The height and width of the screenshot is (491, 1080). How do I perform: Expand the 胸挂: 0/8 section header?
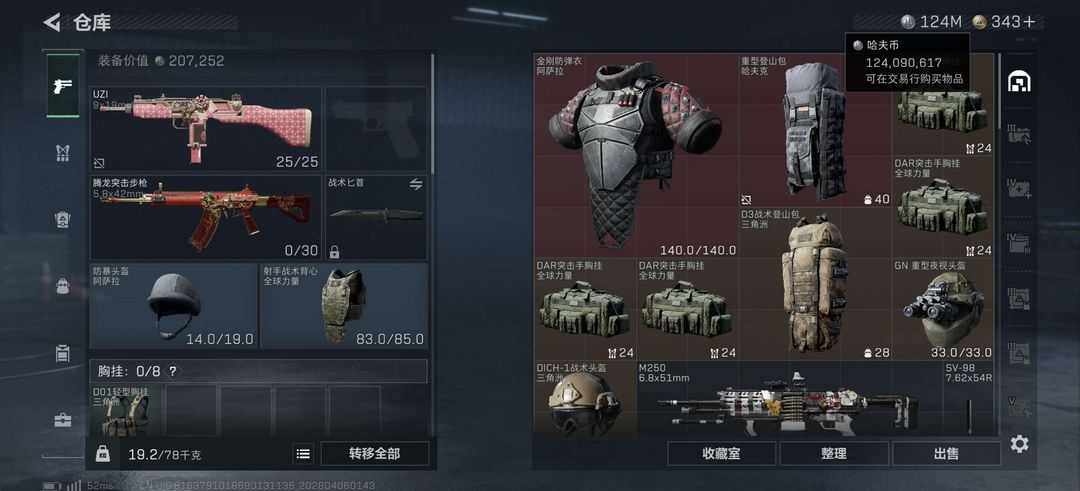(258, 371)
